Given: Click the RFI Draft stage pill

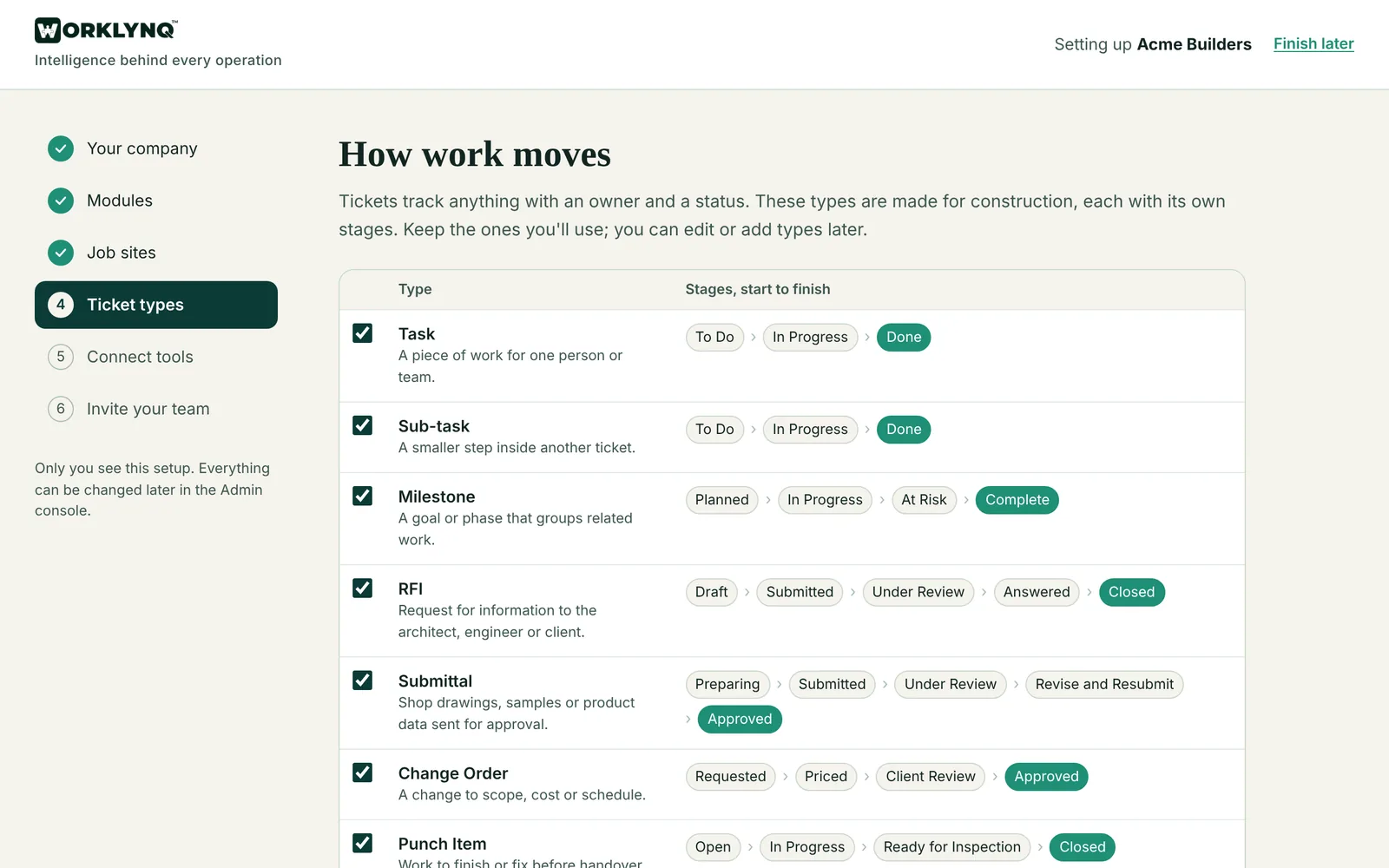Looking at the screenshot, I should tap(712, 592).
